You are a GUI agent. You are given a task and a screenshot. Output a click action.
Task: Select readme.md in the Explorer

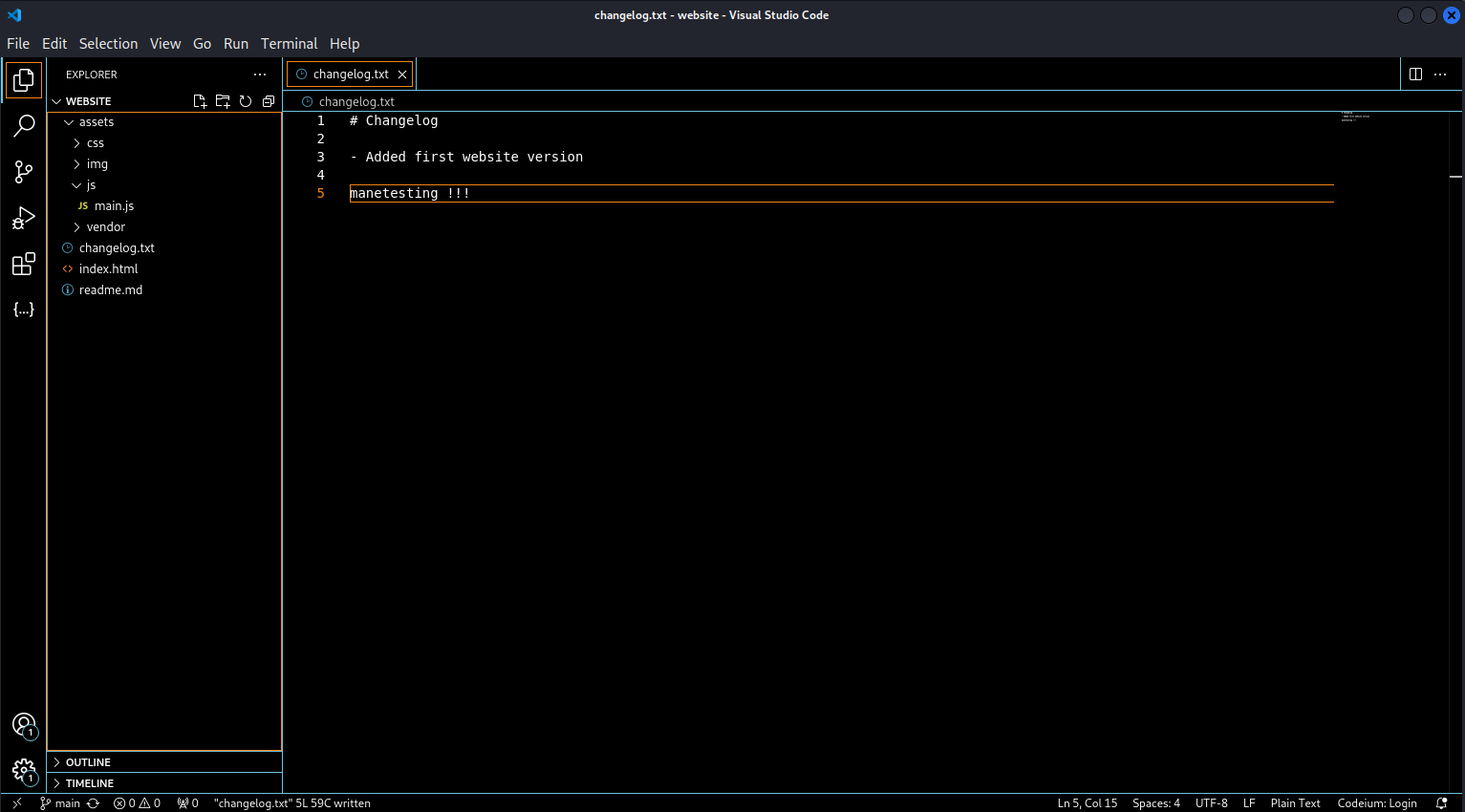pos(110,289)
